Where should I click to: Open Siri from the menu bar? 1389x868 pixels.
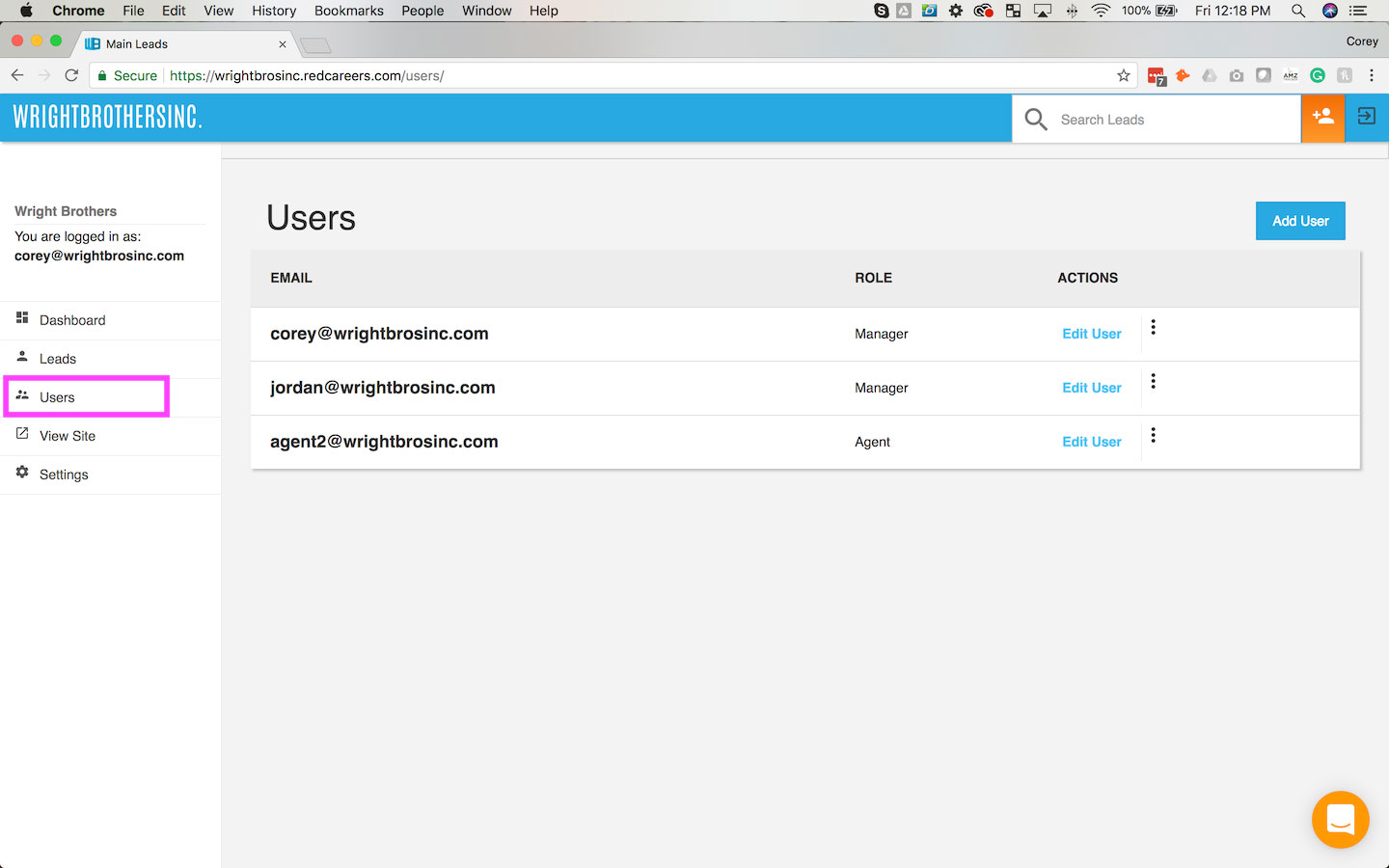[x=1330, y=11]
